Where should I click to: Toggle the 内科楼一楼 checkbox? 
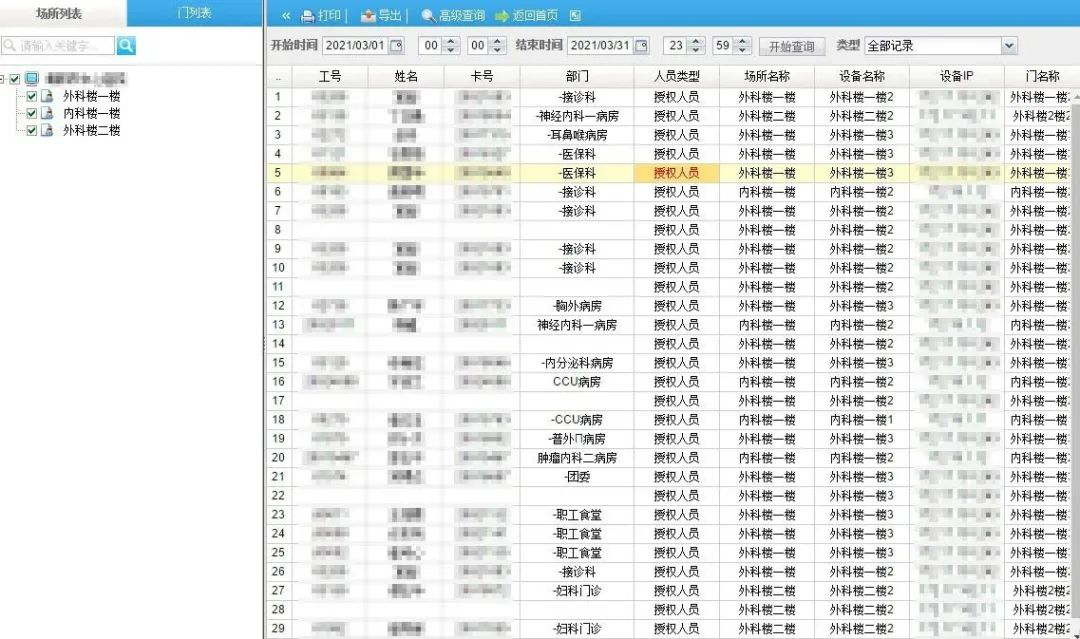[x=32, y=114]
